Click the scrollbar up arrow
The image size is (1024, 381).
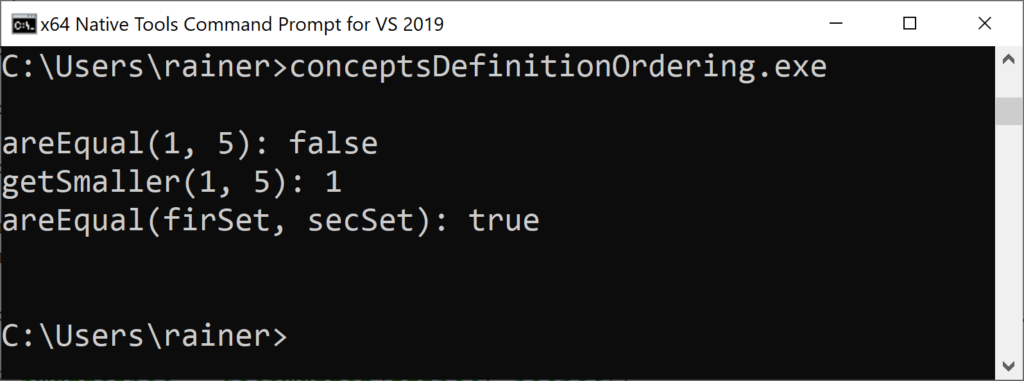point(1010,59)
